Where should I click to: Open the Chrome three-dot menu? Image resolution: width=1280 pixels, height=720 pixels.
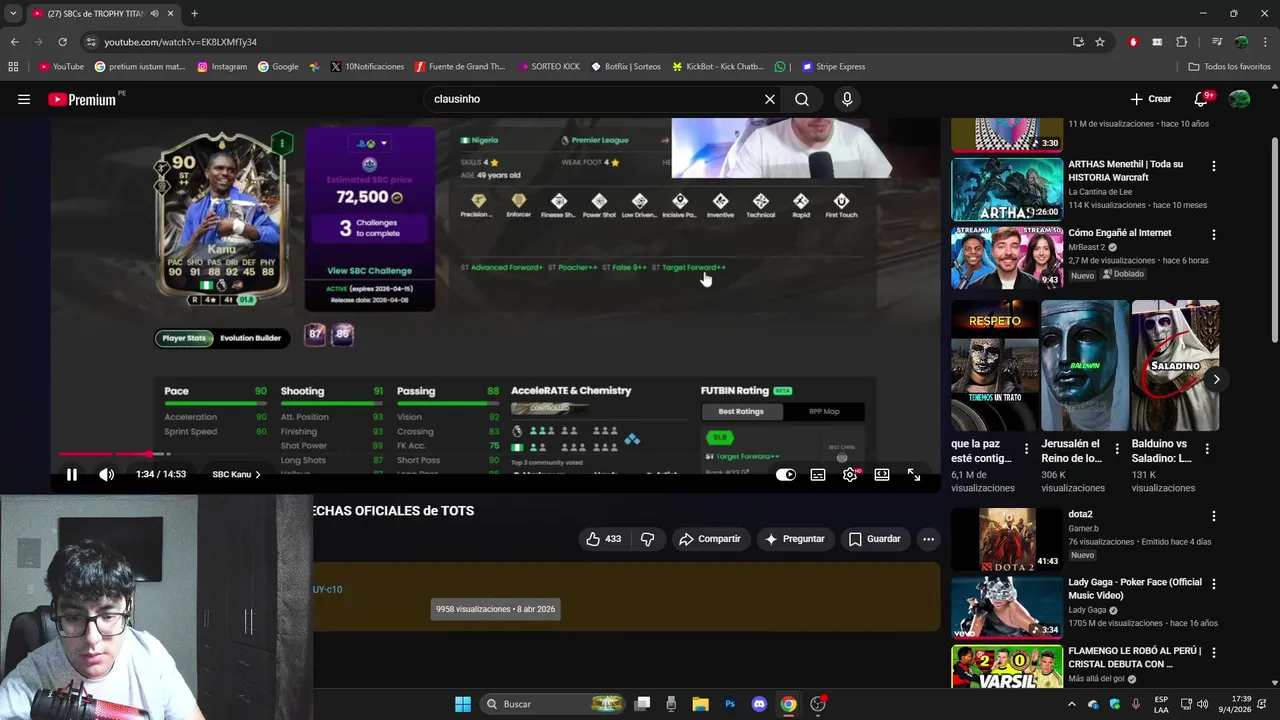tap(1265, 42)
